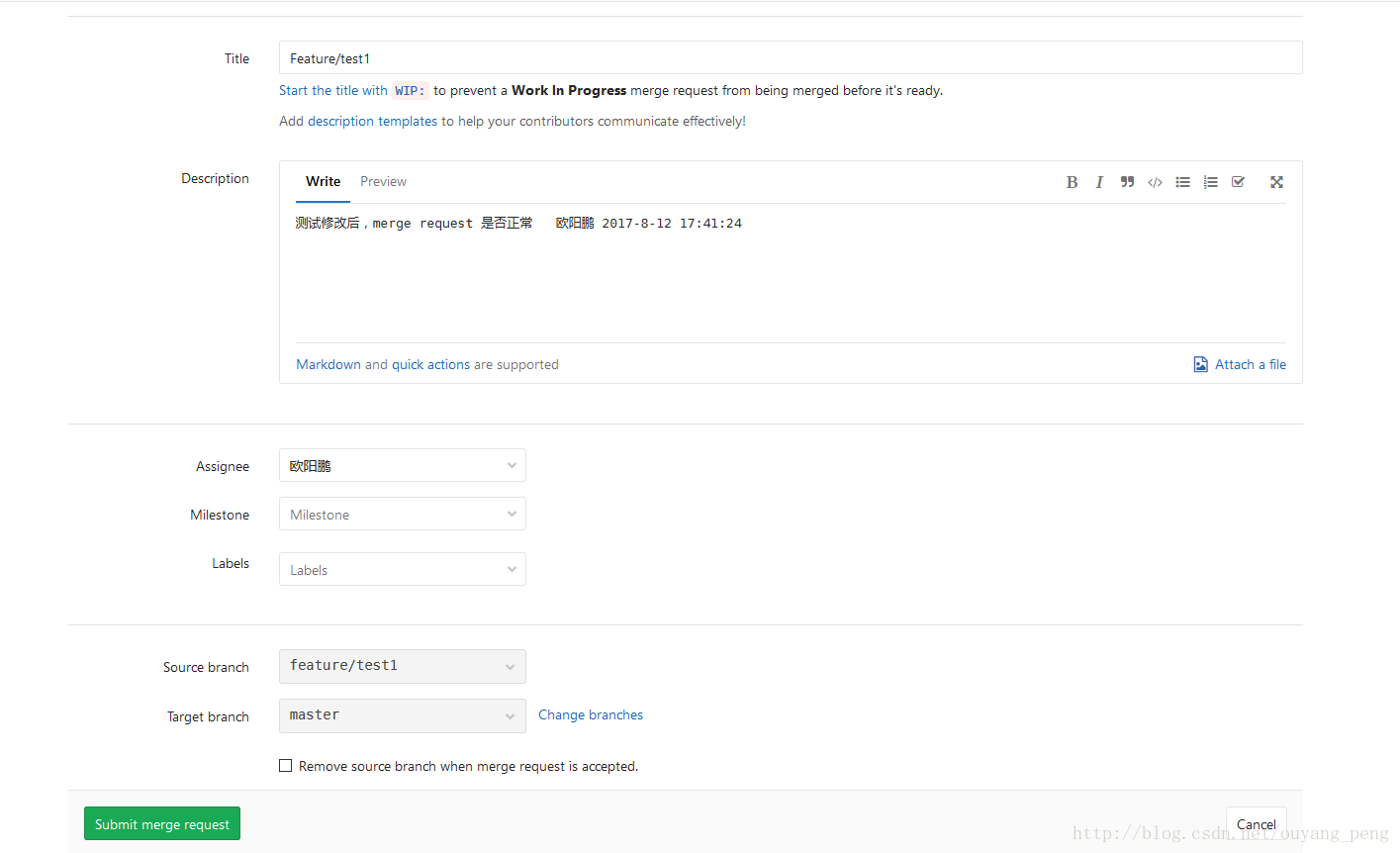Click the Description field label
This screenshot has width=1400, height=853.
[215, 178]
